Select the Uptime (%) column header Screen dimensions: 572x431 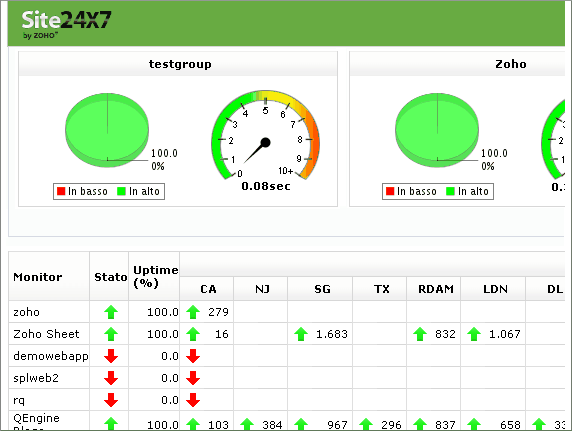154,277
